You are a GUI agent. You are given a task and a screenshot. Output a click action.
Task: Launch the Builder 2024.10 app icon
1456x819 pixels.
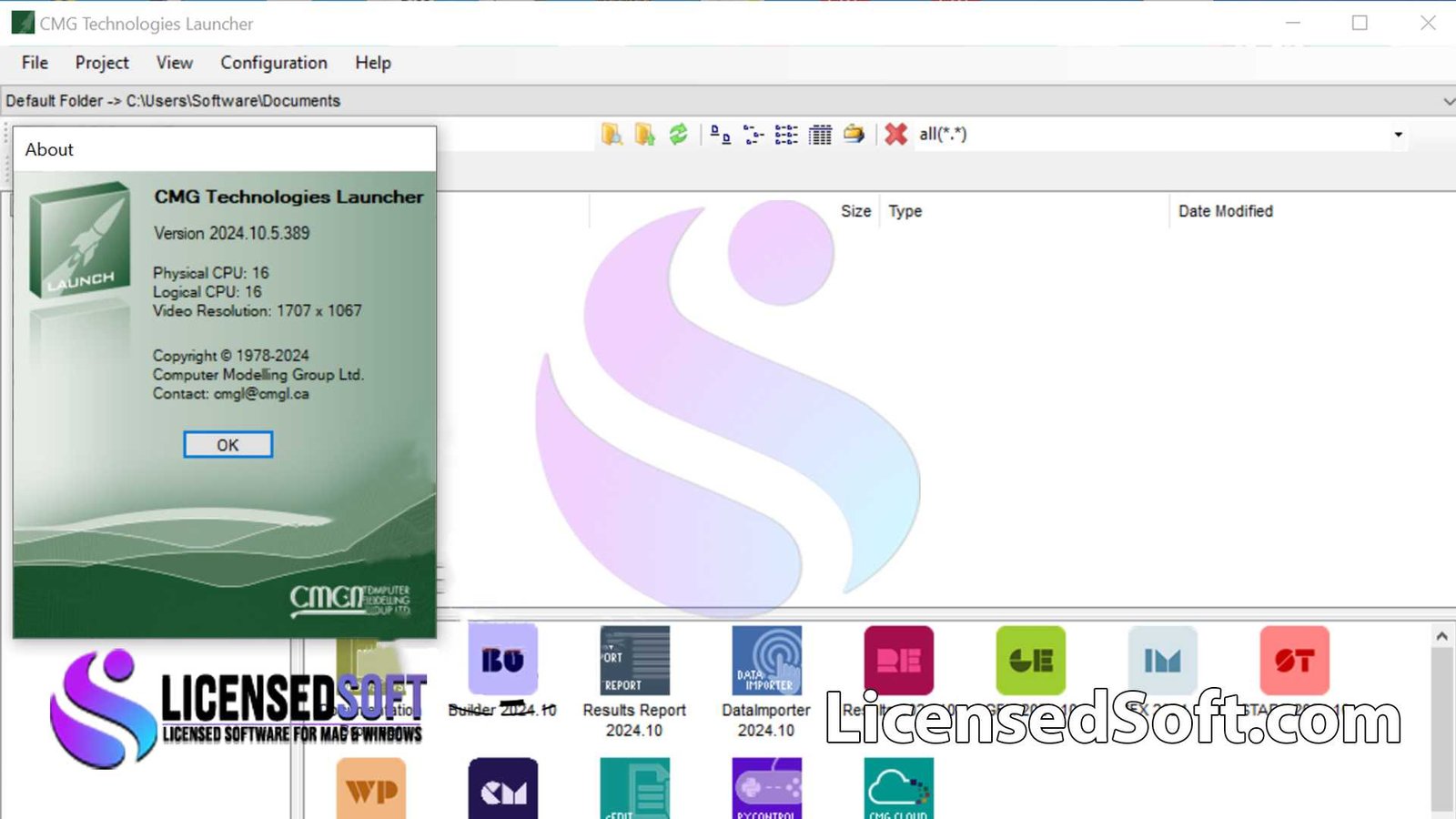502,660
